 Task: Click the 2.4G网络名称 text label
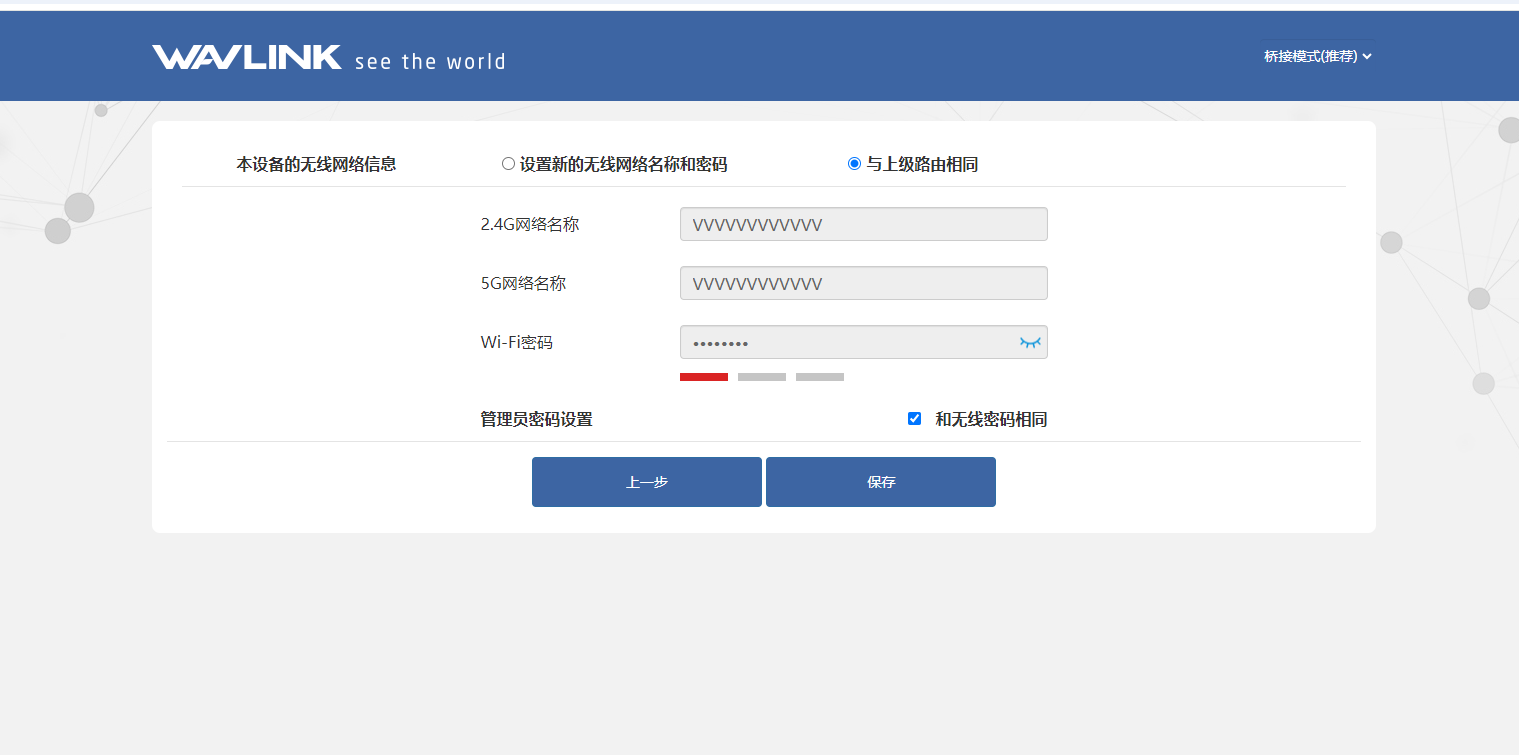(530, 224)
